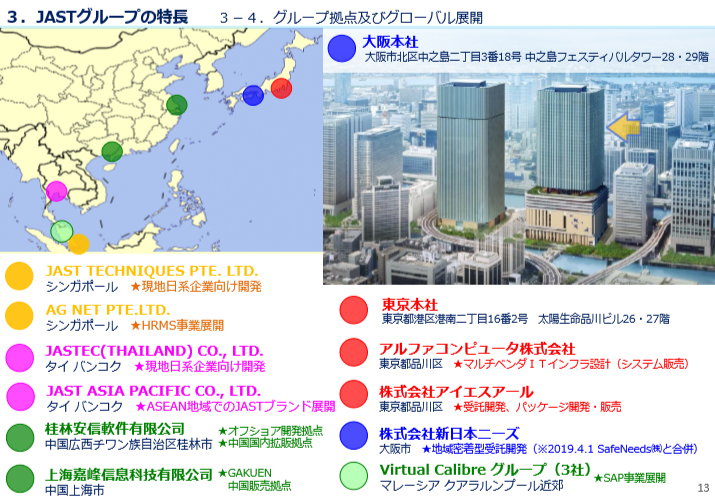Select the red circle beside アルファコンピュータ株式会社
Screen dimensions: 715x498
point(354,352)
